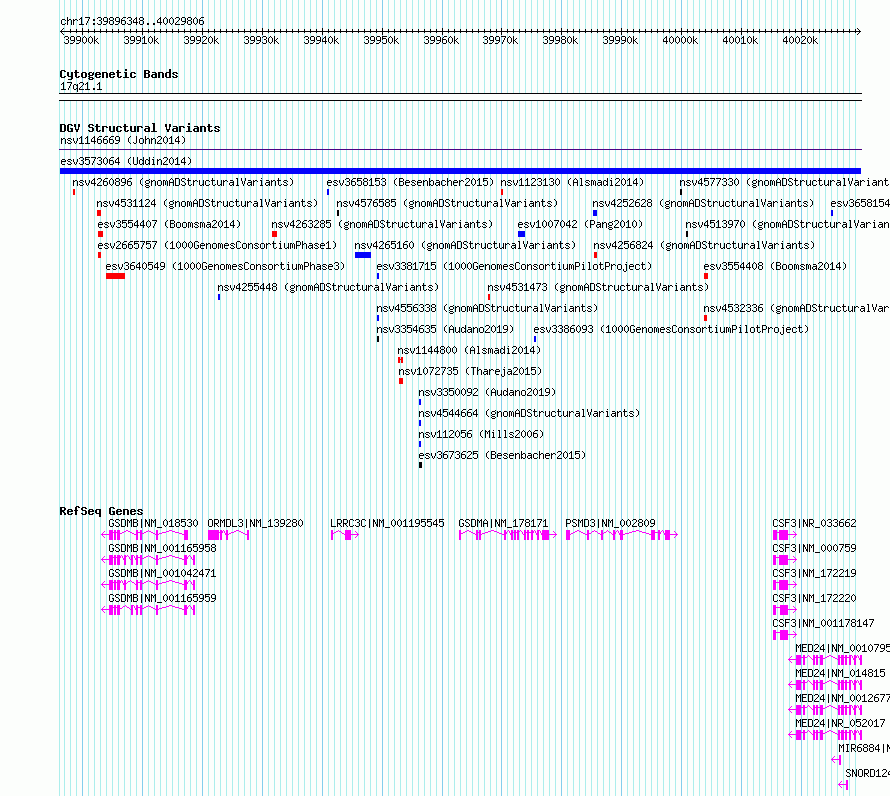The width and height of the screenshot is (890, 796).
Task: Open the CSF3|NR_033662 transcript glyph
Action: 785,535
